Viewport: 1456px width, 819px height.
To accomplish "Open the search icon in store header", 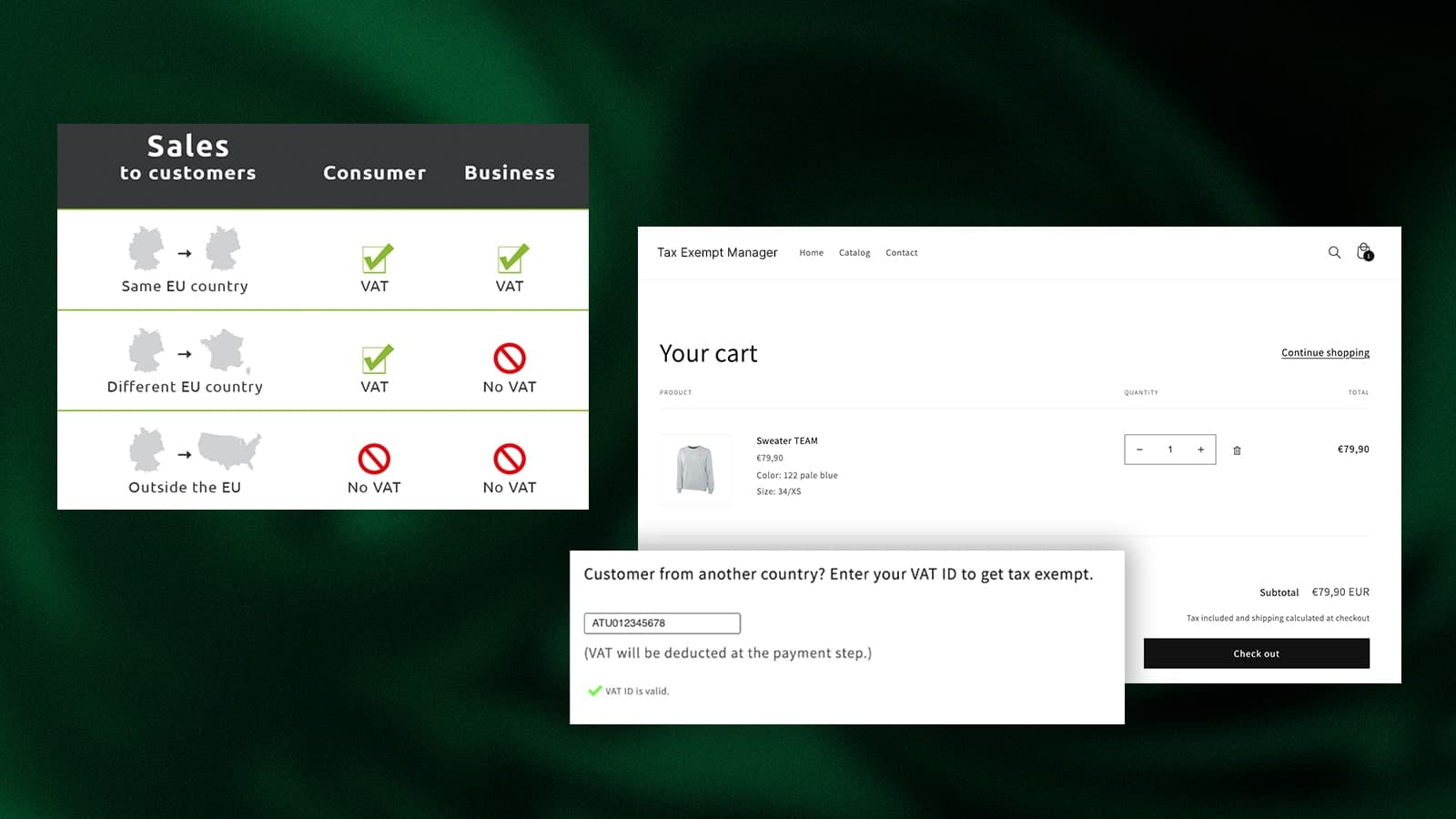I will tap(1334, 252).
